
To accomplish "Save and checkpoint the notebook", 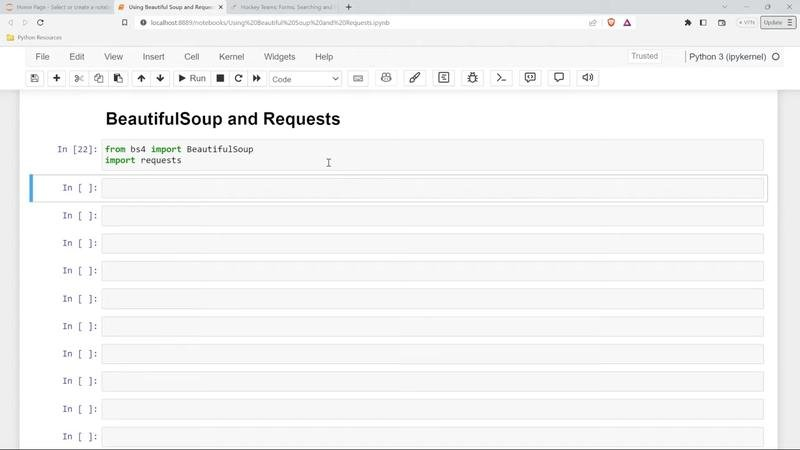I will coord(35,78).
